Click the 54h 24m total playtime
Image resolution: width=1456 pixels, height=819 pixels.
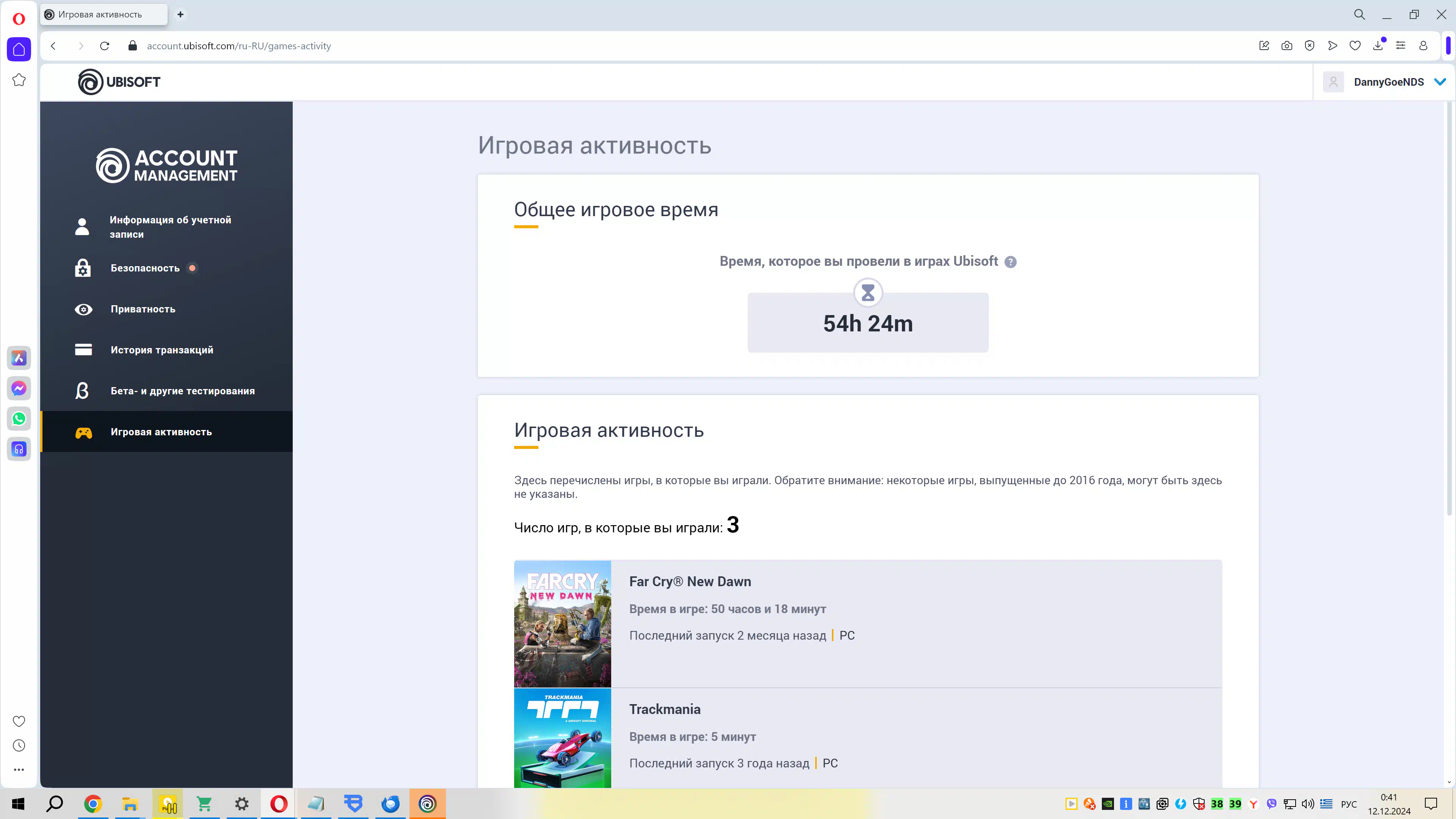868,323
